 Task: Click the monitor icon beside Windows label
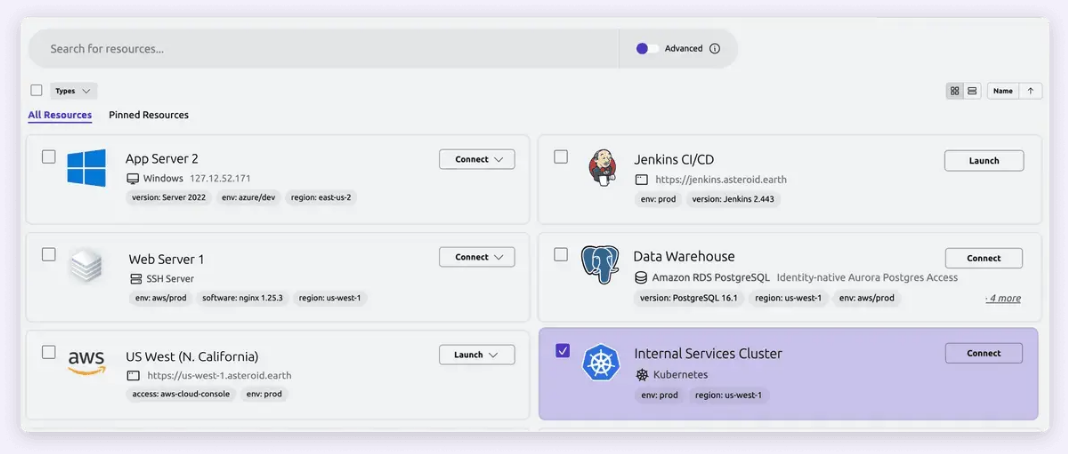[x=133, y=178]
